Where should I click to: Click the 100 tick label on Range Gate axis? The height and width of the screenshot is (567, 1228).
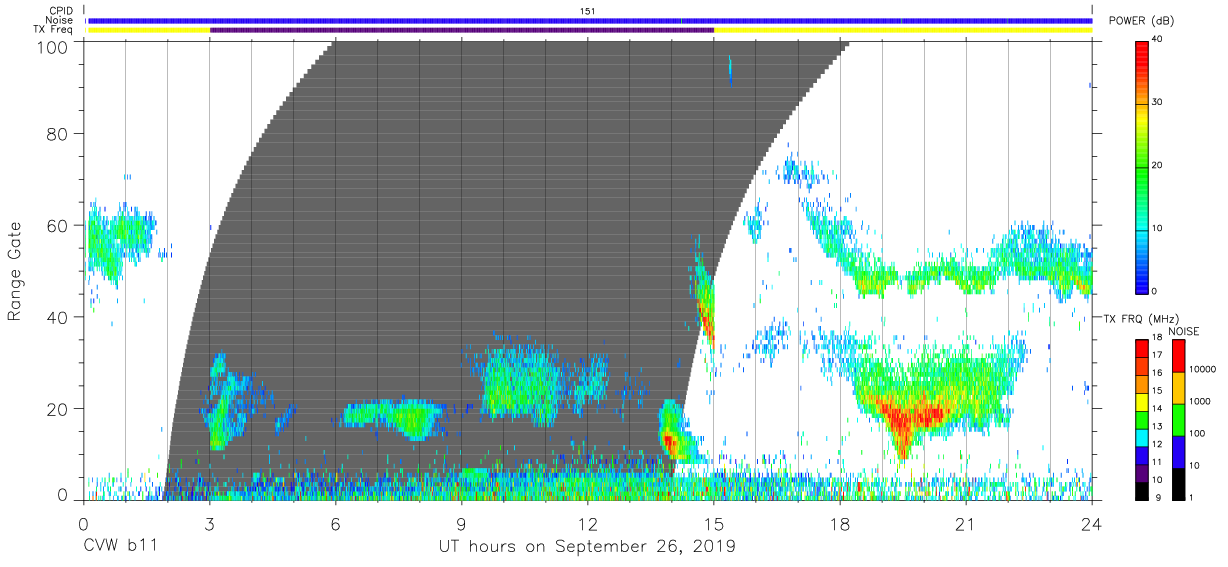(x=54, y=47)
